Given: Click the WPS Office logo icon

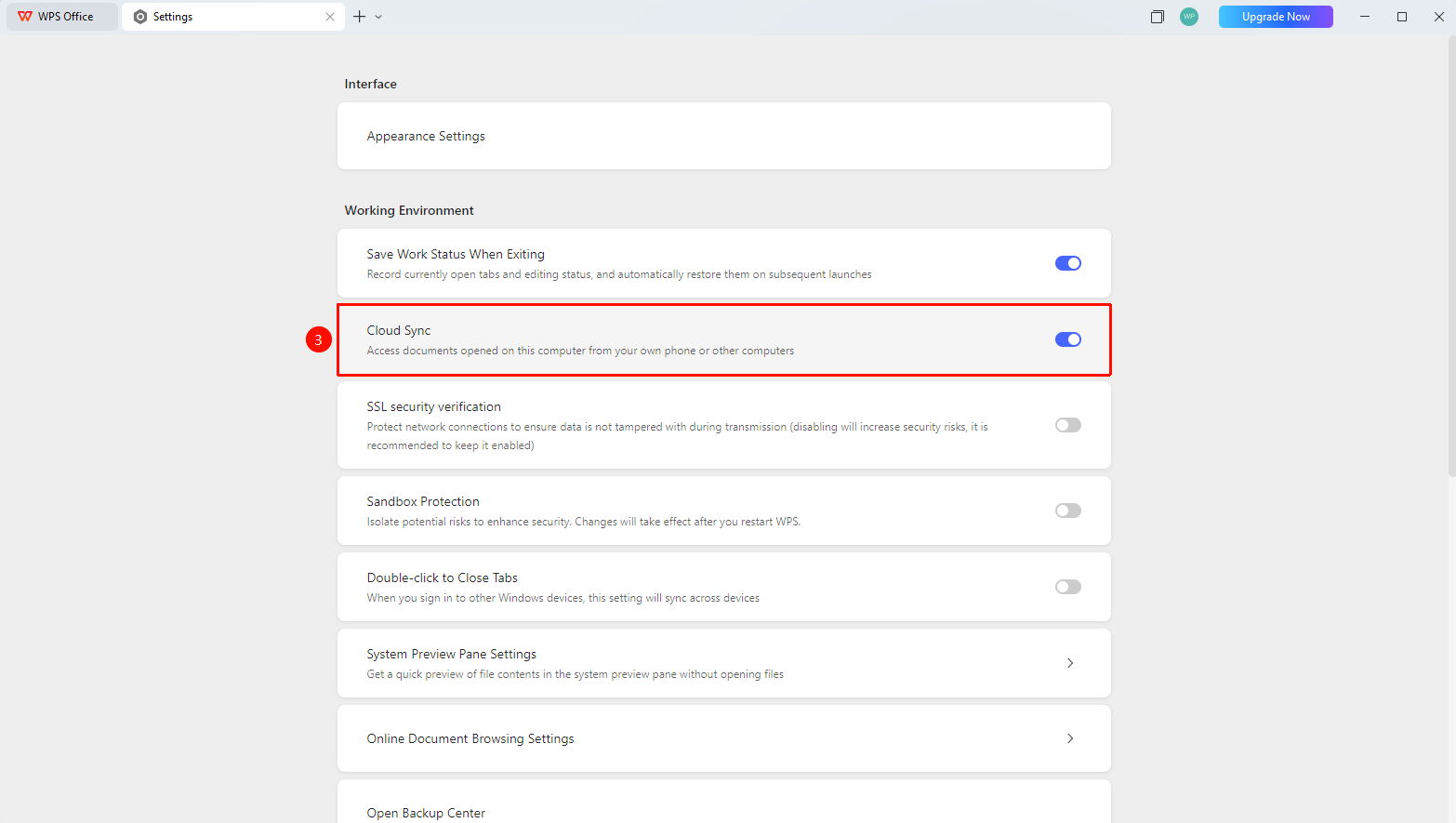Looking at the screenshot, I should 25,17.
